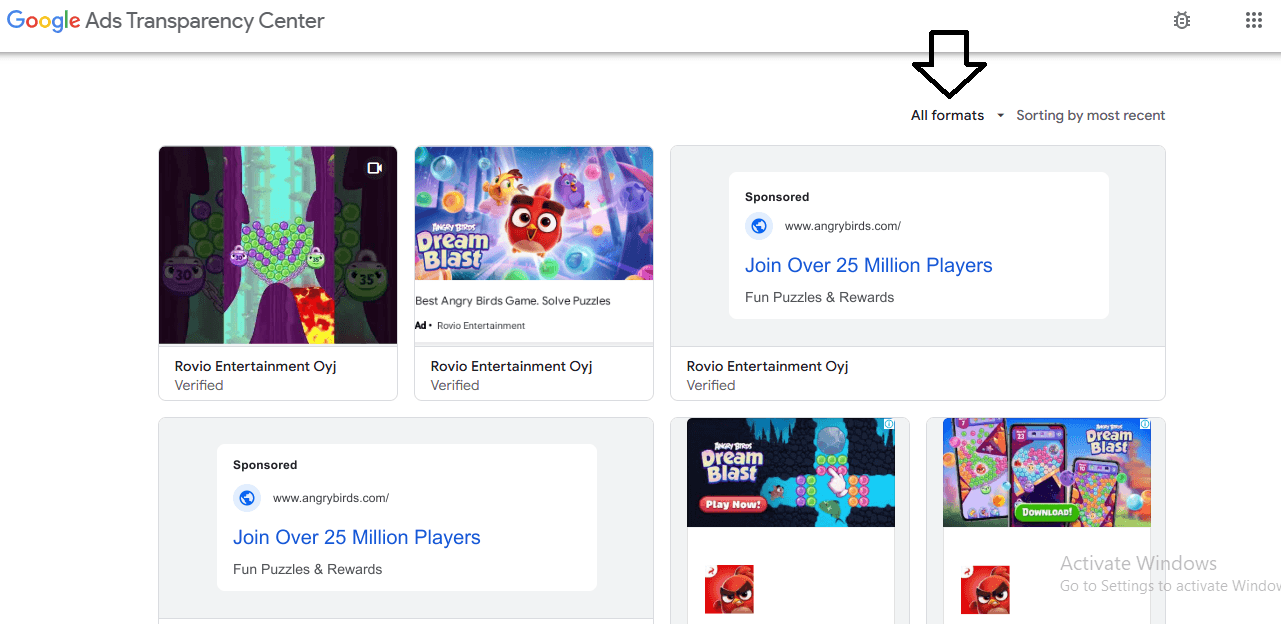Click Join Over 25 Million Players in lower ad

pyautogui.click(x=356, y=538)
